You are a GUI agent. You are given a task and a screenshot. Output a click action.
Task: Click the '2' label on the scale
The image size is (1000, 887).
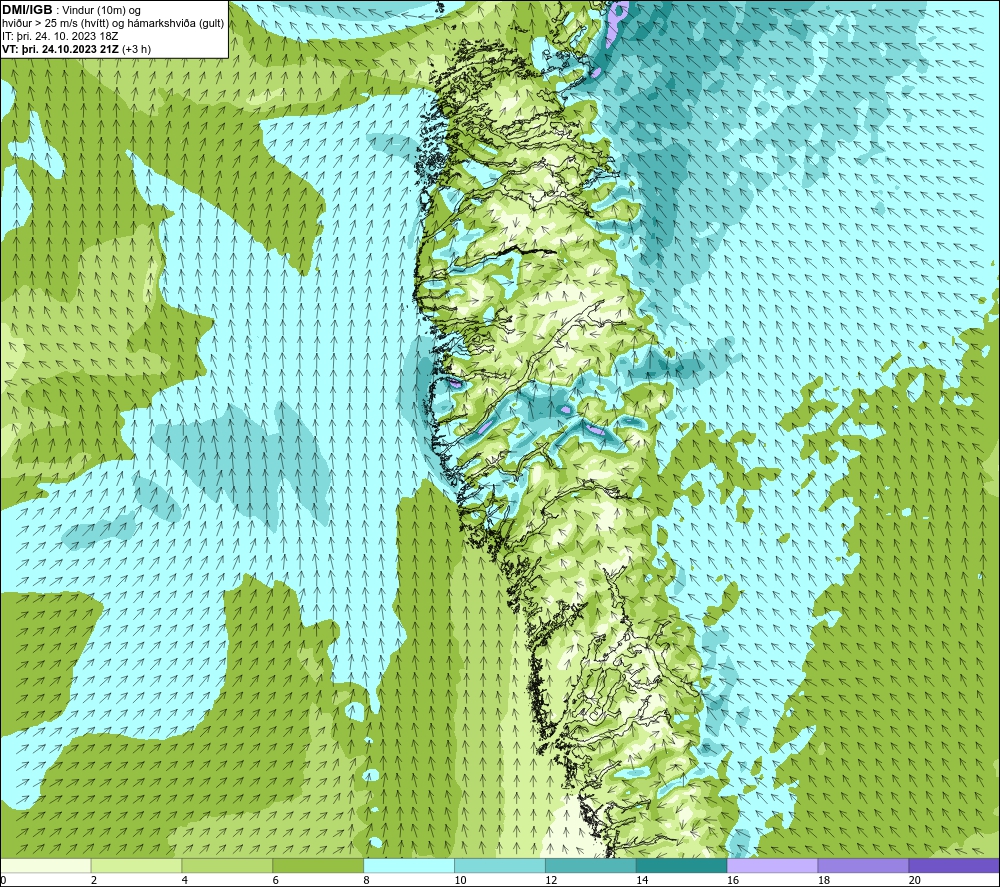94,880
